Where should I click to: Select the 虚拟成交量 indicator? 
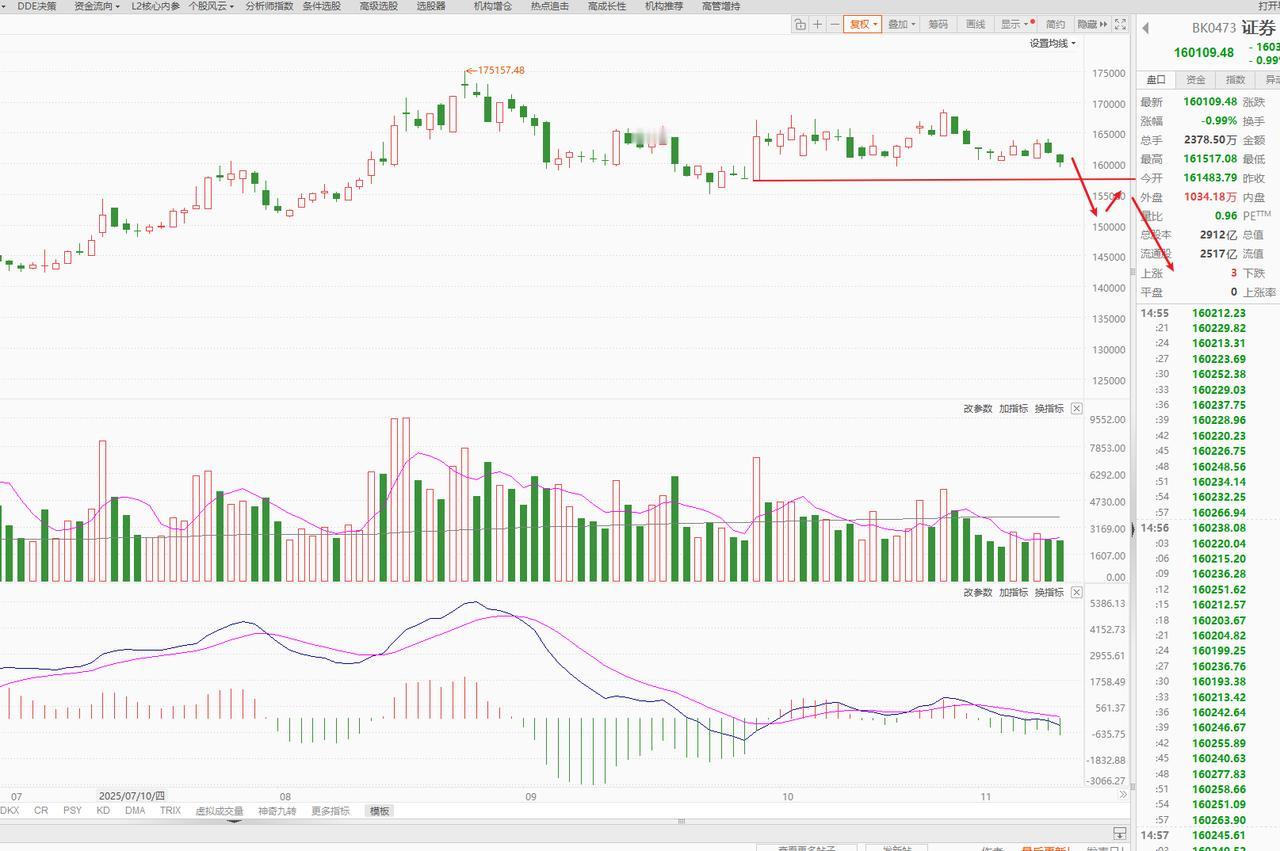(219, 811)
